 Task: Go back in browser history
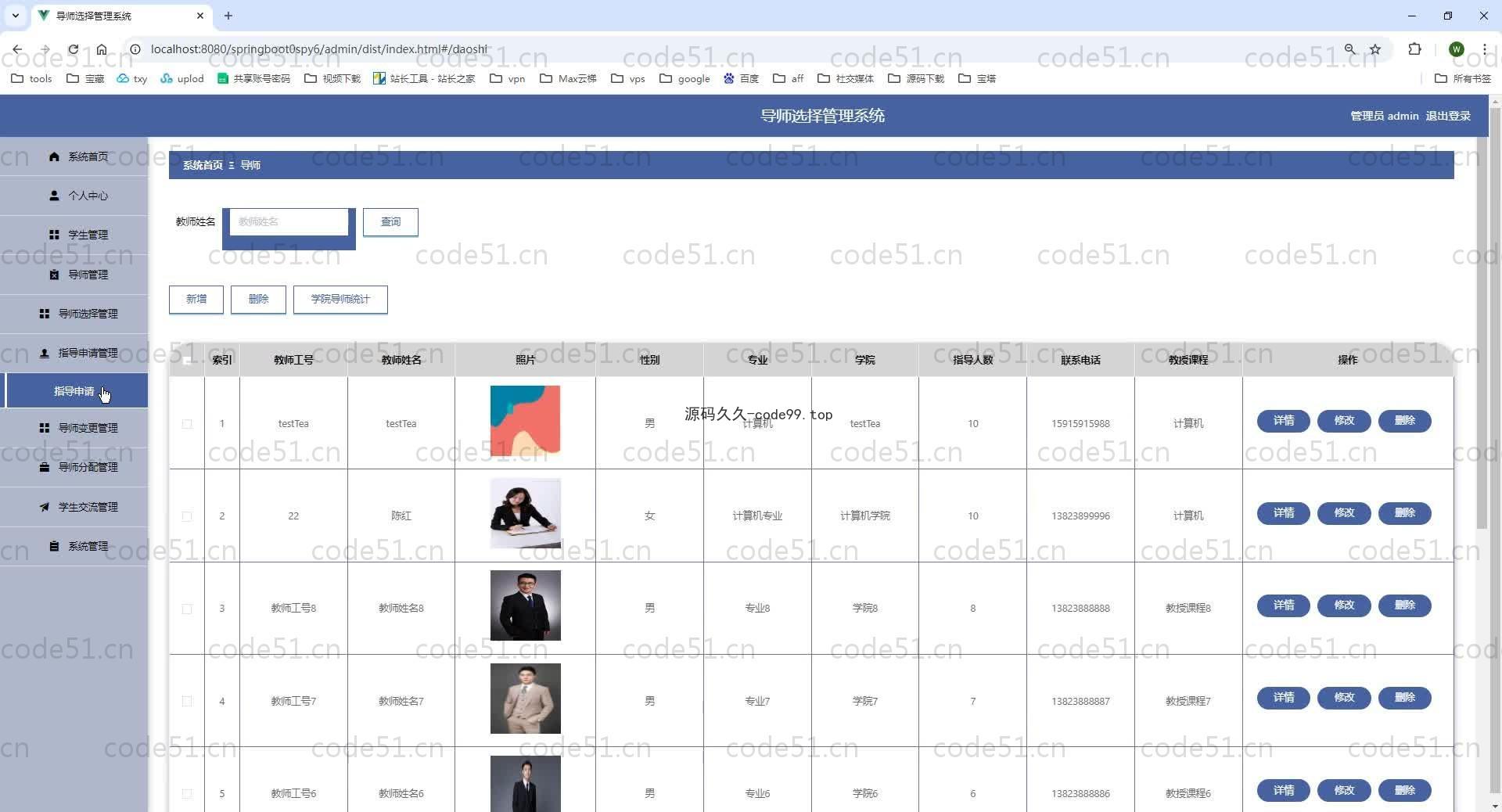click(17, 49)
